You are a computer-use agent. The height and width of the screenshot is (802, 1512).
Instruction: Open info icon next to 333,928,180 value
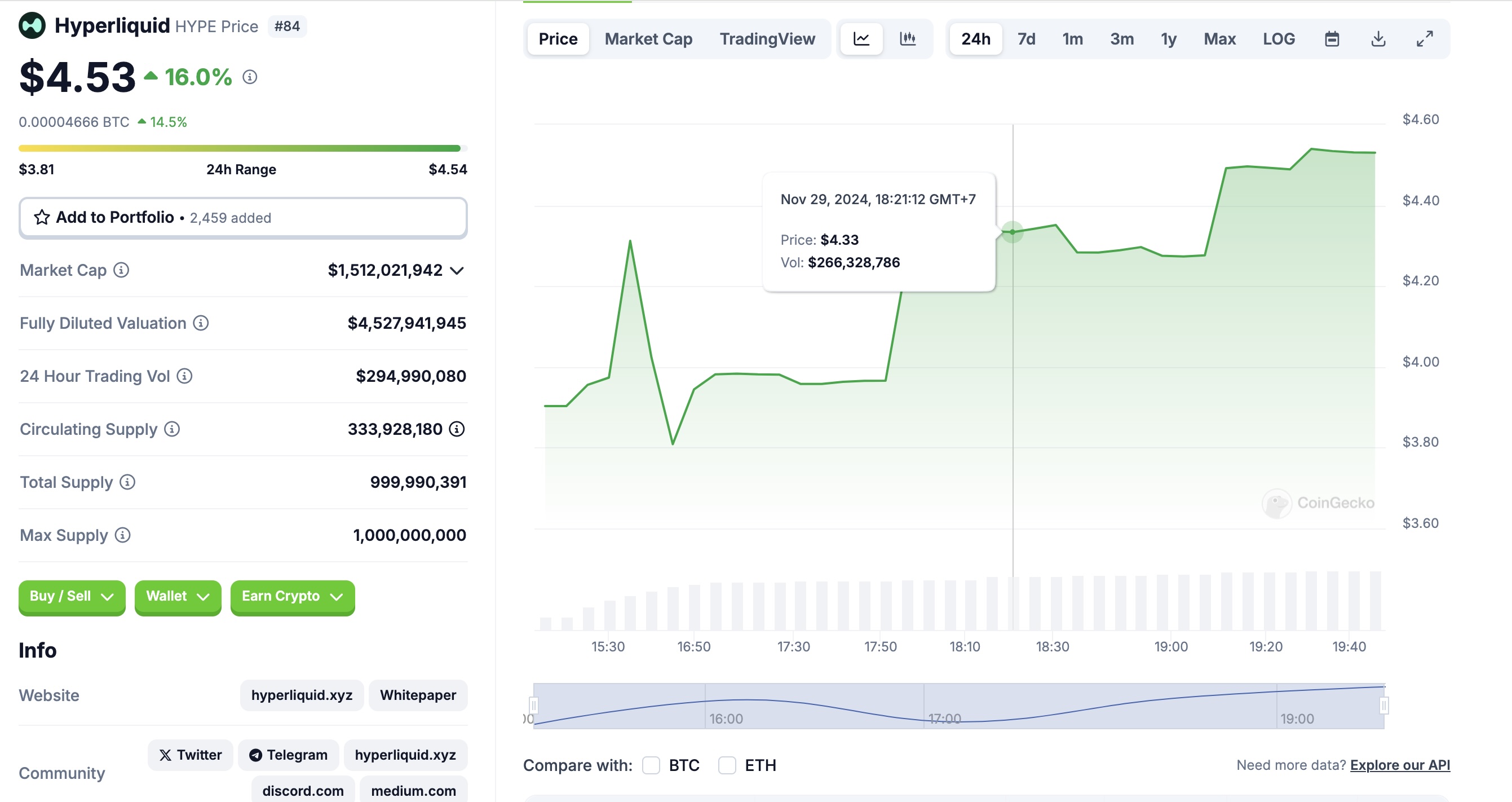[457, 429]
